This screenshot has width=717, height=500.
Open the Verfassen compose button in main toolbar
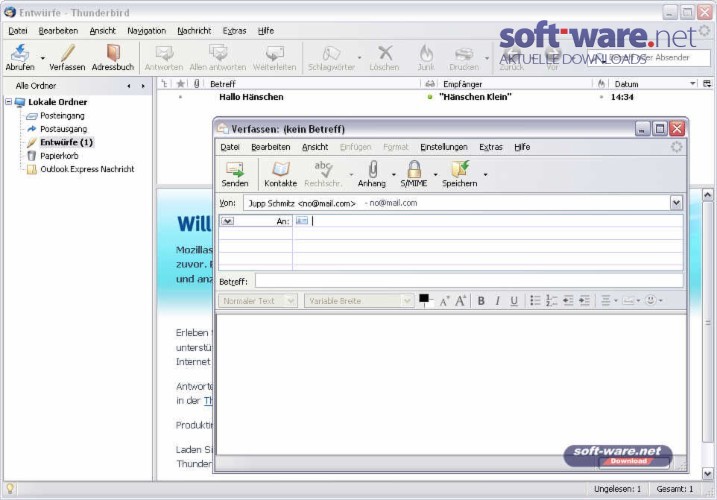(67, 58)
